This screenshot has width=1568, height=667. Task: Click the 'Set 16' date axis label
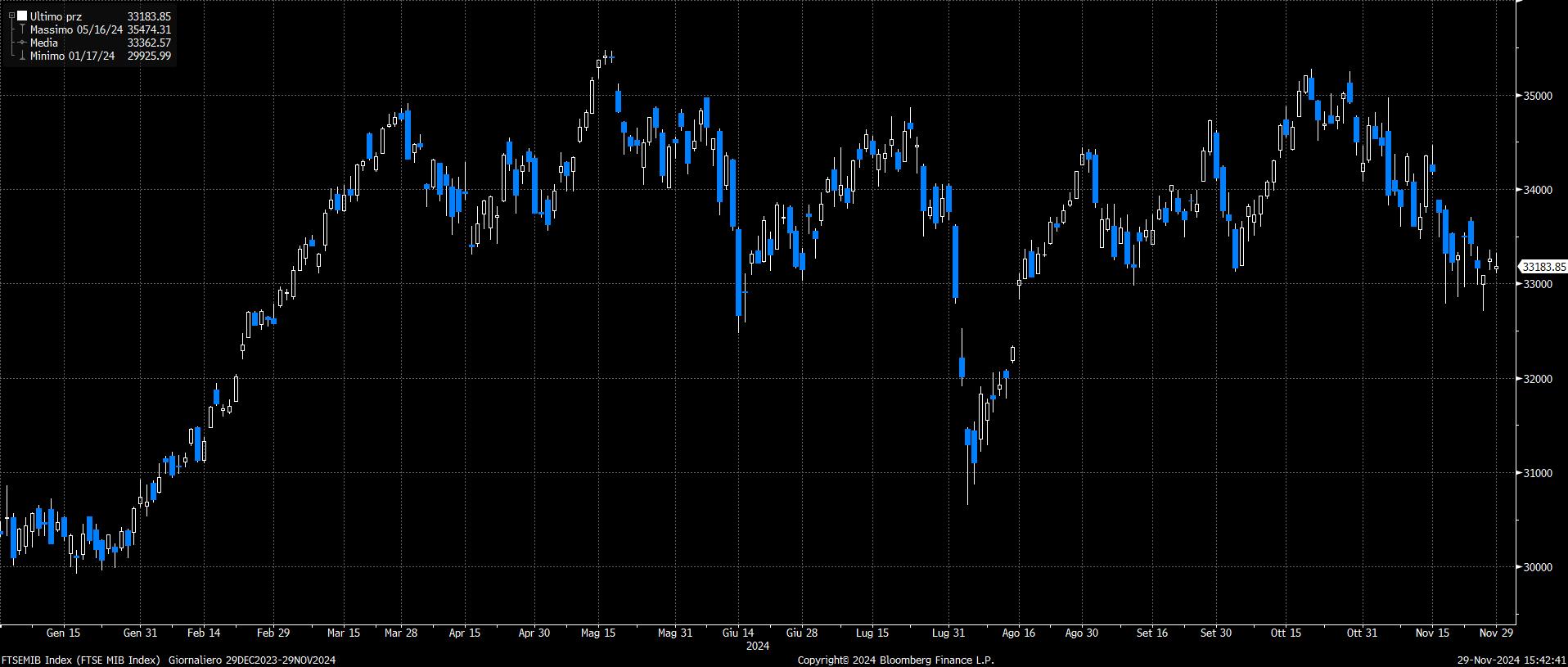(x=1152, y=633)
